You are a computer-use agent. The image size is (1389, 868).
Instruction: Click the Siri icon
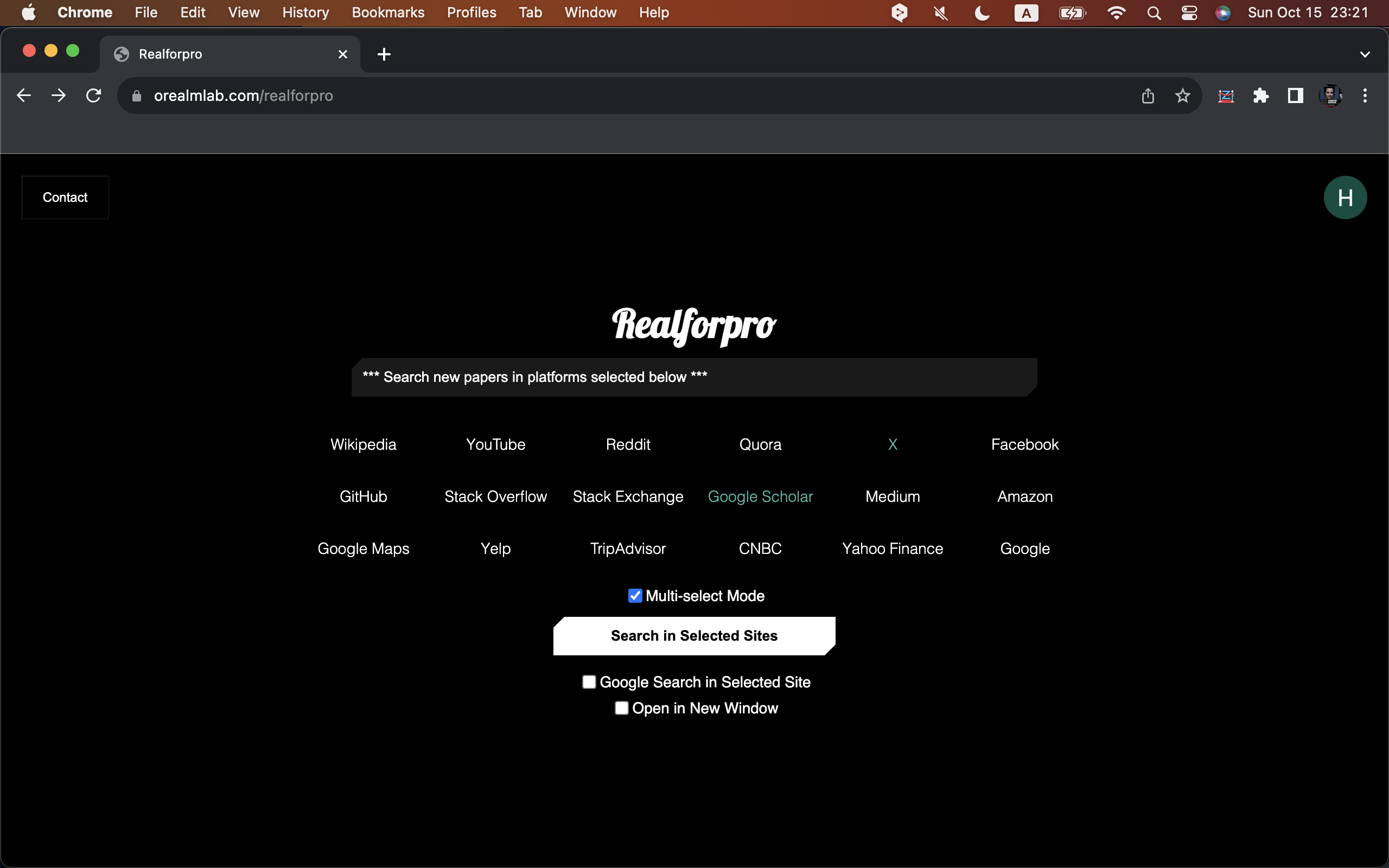1223,12
